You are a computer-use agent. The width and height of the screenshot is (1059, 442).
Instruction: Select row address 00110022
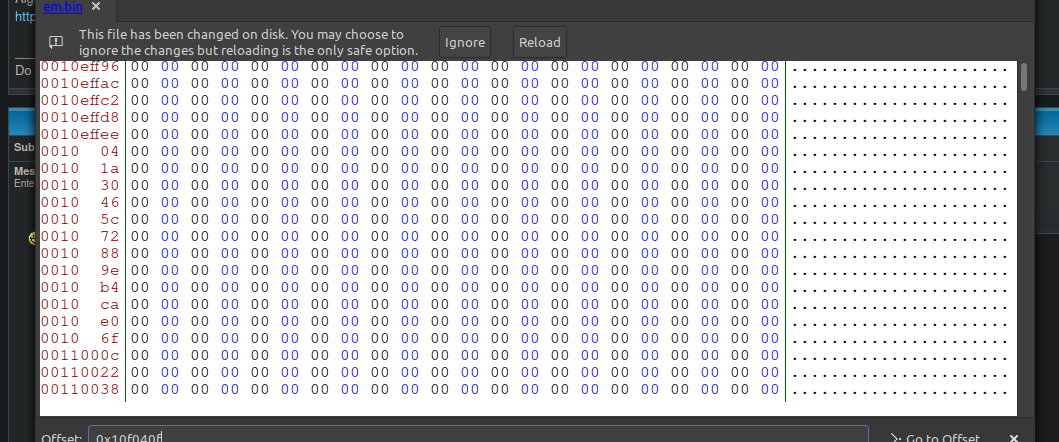[80, 372]
